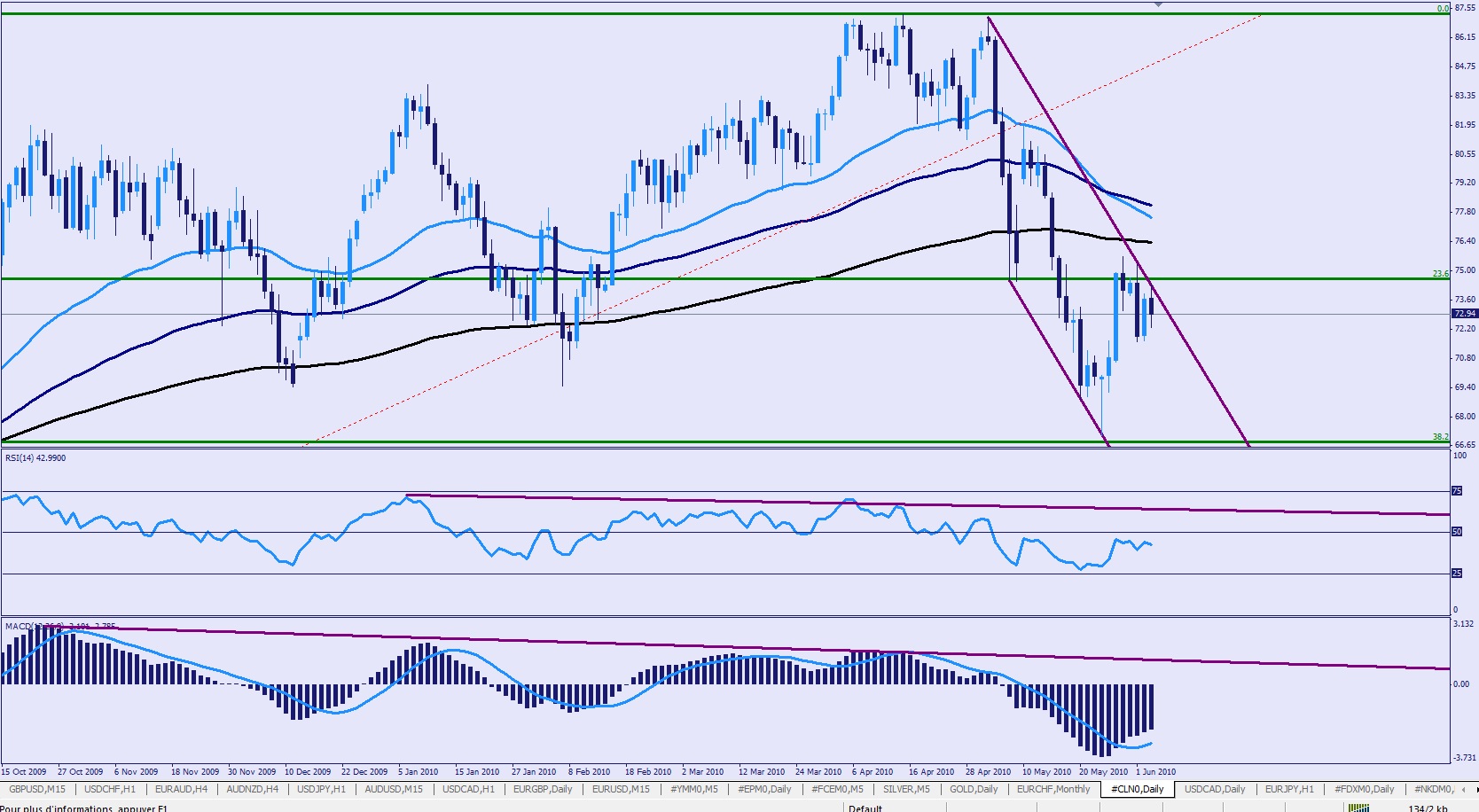The width and height of the screenshot is (1479, 812).
Task: Click the 15 Oct 2009 date label
Action: coord(24,771)
